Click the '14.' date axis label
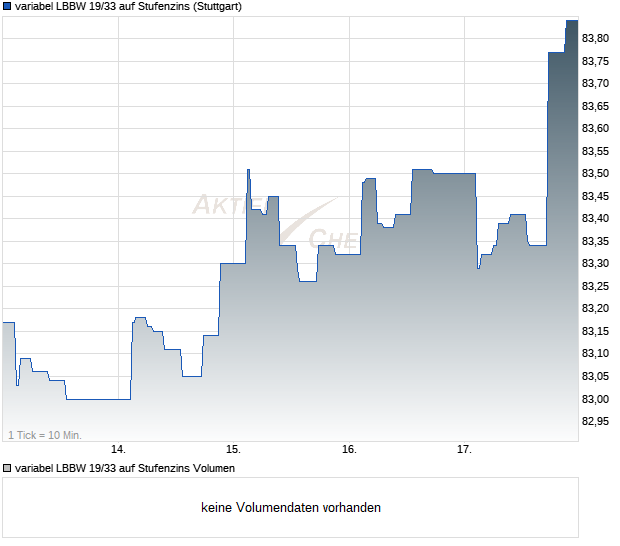Image resolution: width=620 pixels, height=546 pixels. 118,450
